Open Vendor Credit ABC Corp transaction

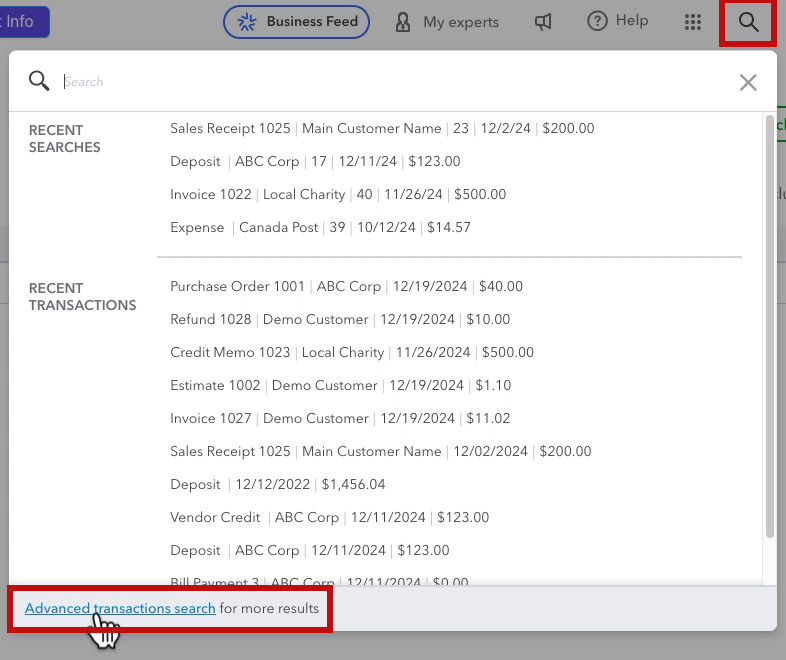coord(329,518)
